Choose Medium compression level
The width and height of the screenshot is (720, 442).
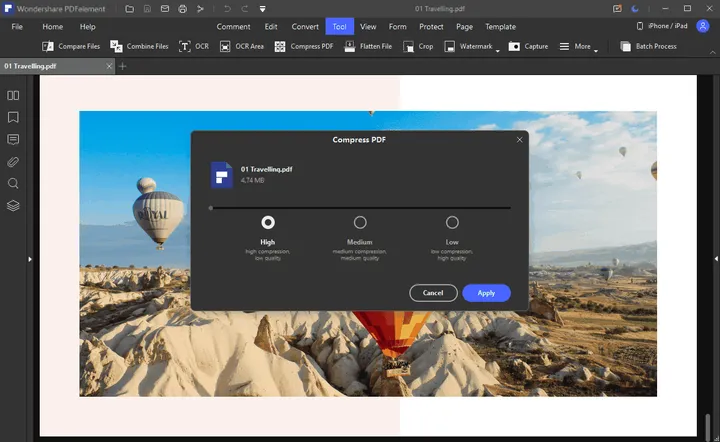360,222
